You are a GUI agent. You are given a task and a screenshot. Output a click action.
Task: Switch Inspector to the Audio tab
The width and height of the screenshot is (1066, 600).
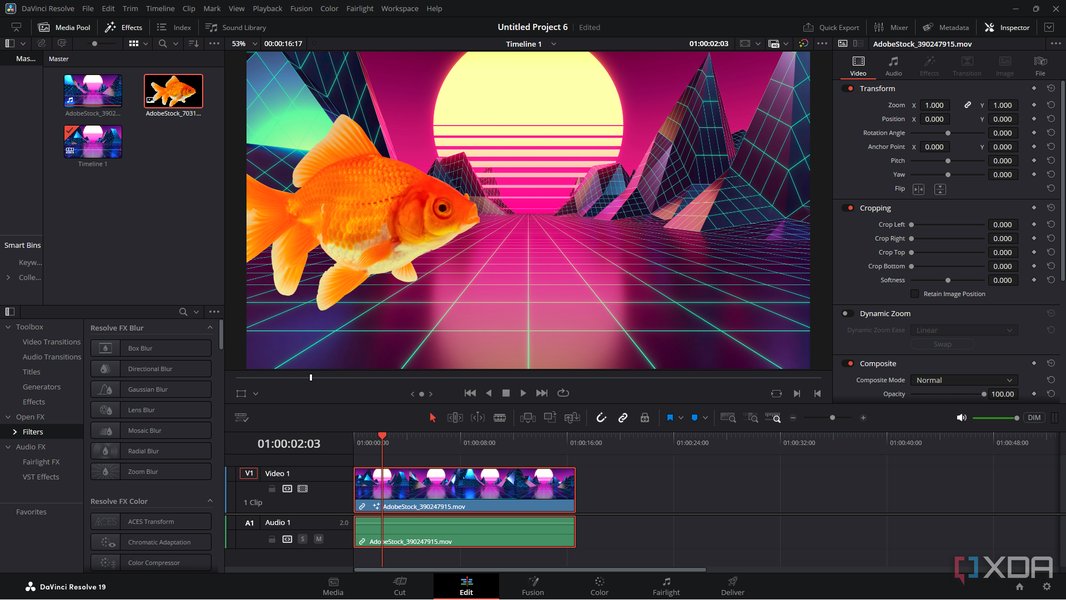(893, 66)
